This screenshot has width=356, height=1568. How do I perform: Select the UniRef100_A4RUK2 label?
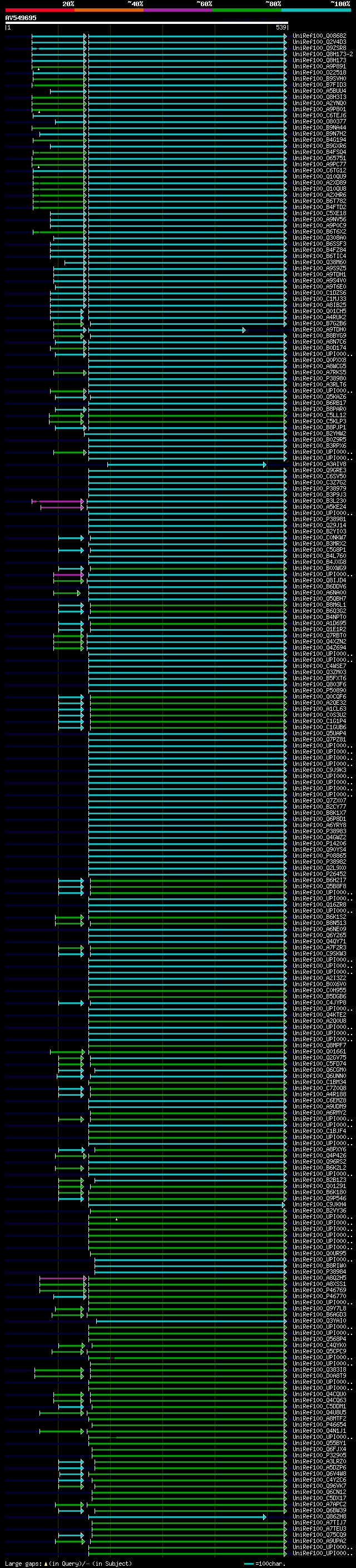[319, 317]
